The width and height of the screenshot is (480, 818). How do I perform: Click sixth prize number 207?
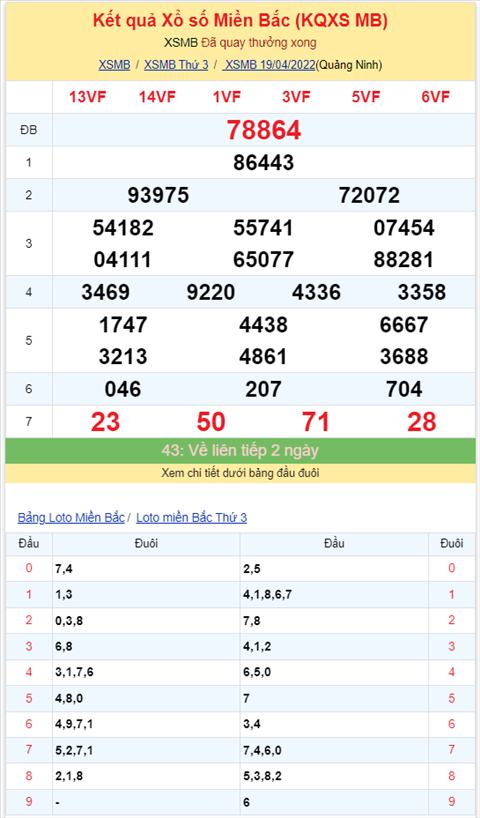263,389
